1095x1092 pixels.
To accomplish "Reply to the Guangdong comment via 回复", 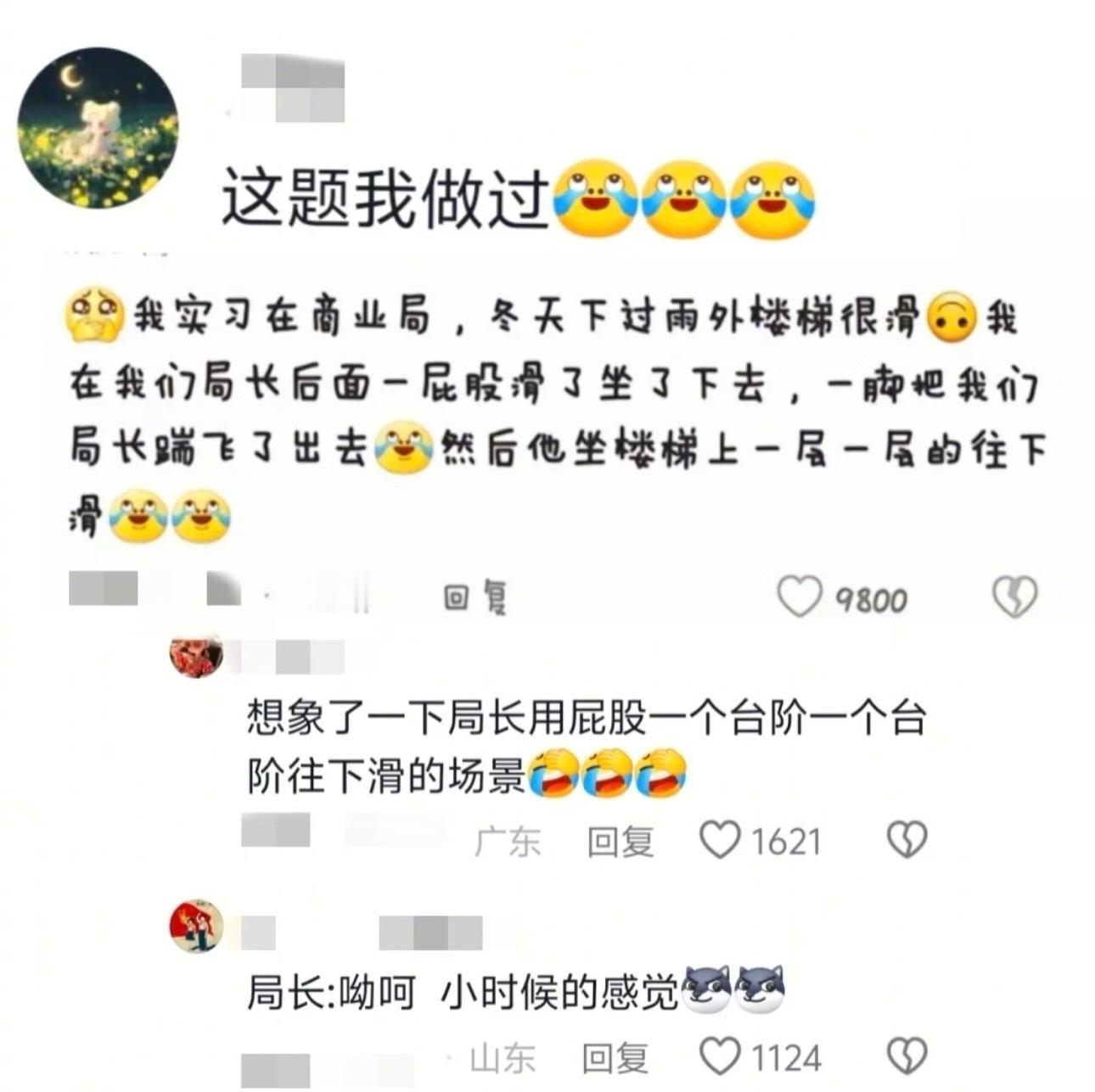I will pyautogui.click(x=620, y=841).
